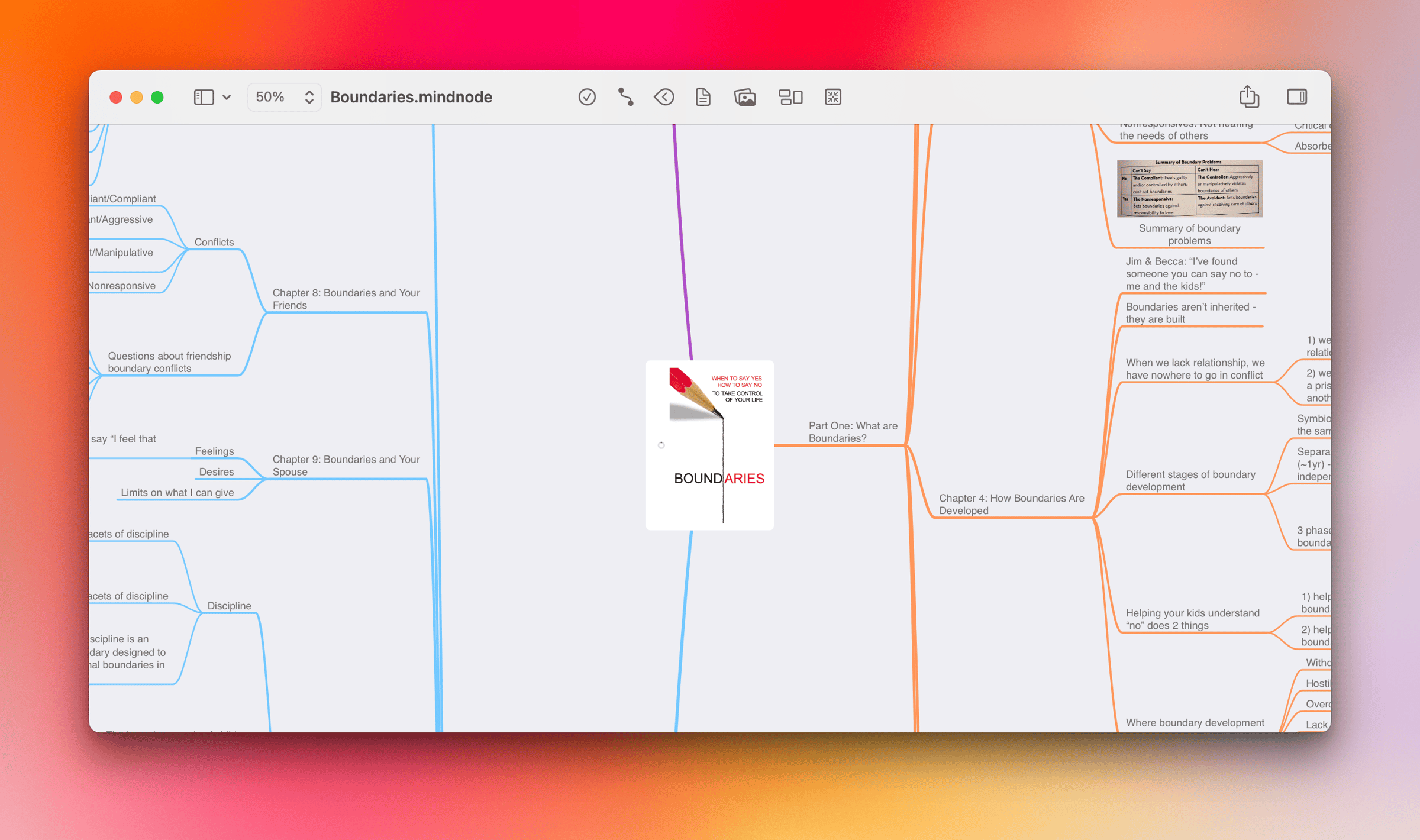Screen dimensions: 1420x840
Task: Open the 50% zoom level stepper
Action: coord(285,97)
